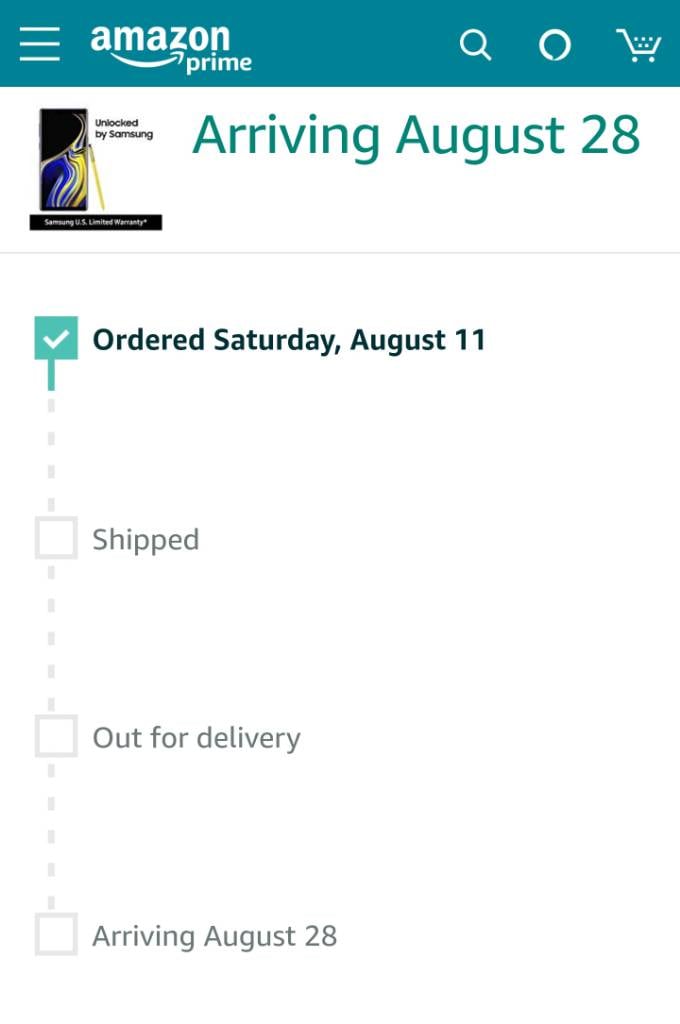Tap the Ordered Saturday, August 11 label
The width and height of the screenshot is (680, 1024).
coord(289,340)
